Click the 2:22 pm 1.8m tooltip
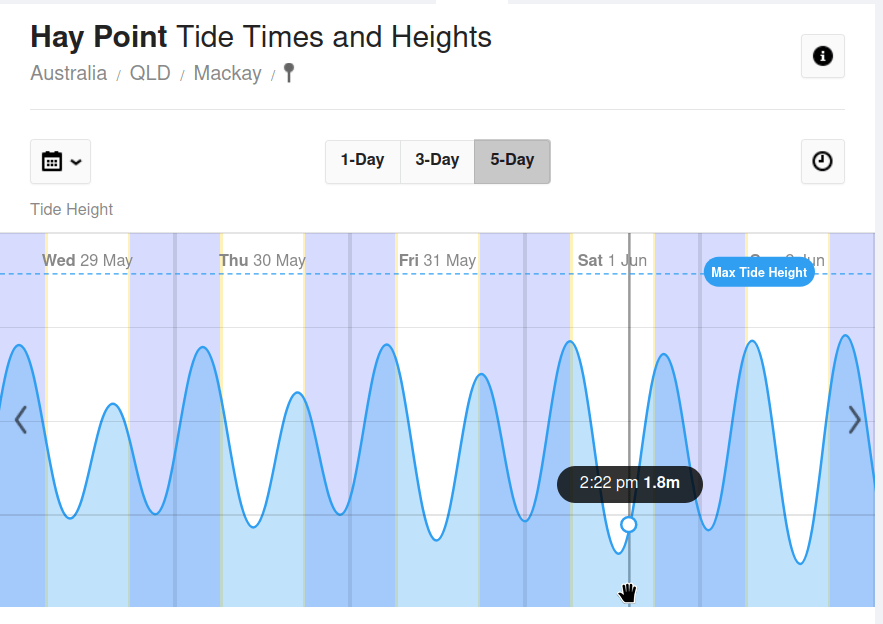883x624 pixels. pos(629,483)
